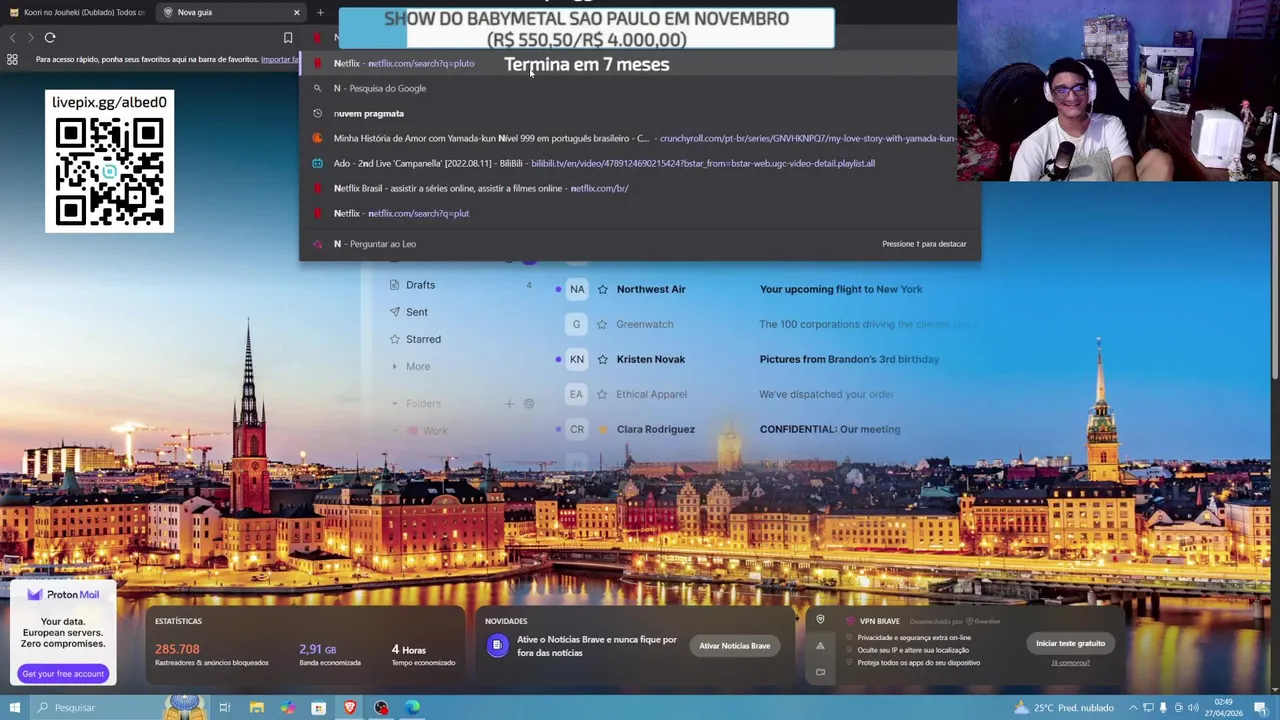Open 'Your upcoming flight to New York' email
Viewport: 1280px width, 720px height.
840,289
